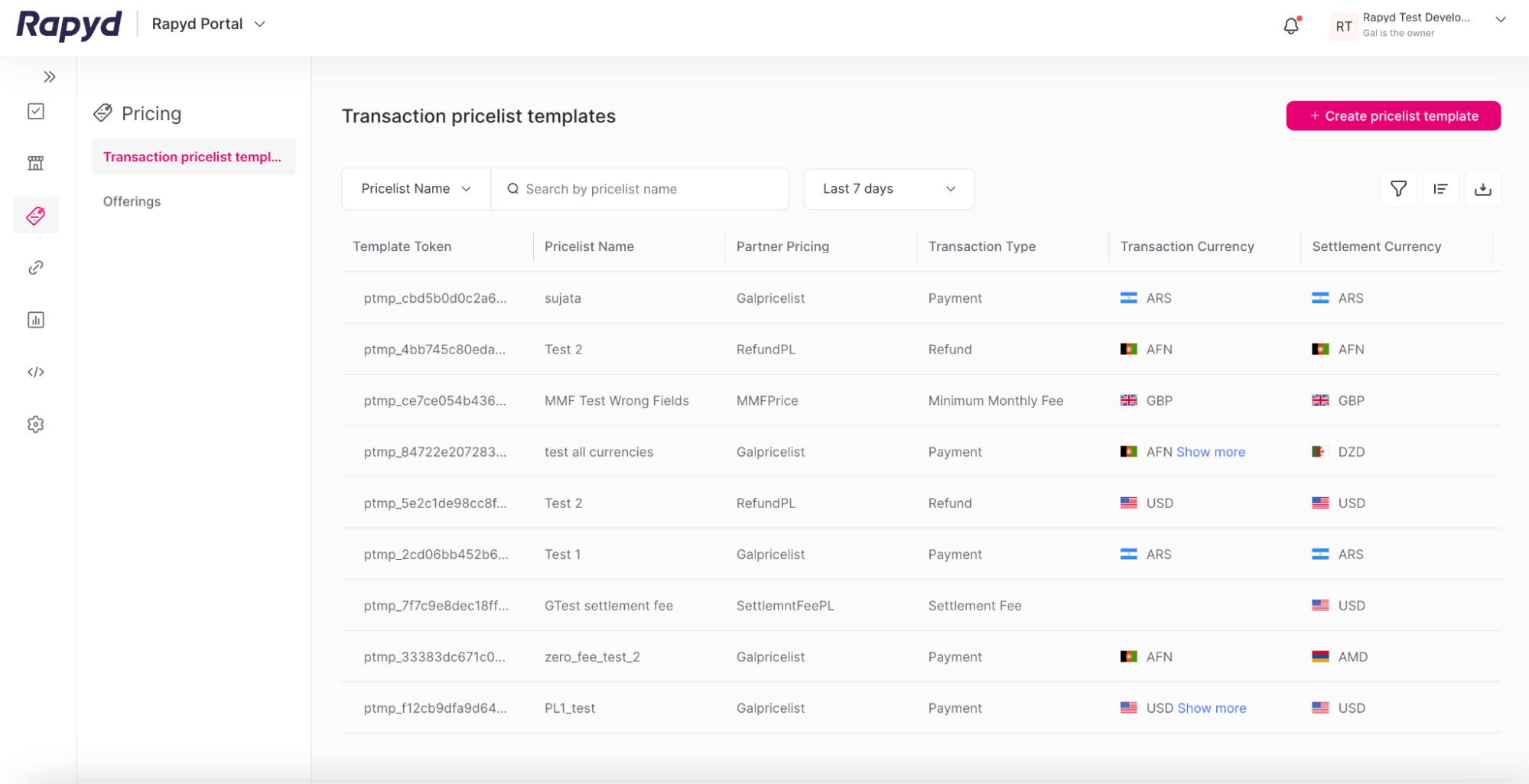Click the link icon in the left sidebar
This screenshot has width=1529, height=784.
click(x=35, y=268)
